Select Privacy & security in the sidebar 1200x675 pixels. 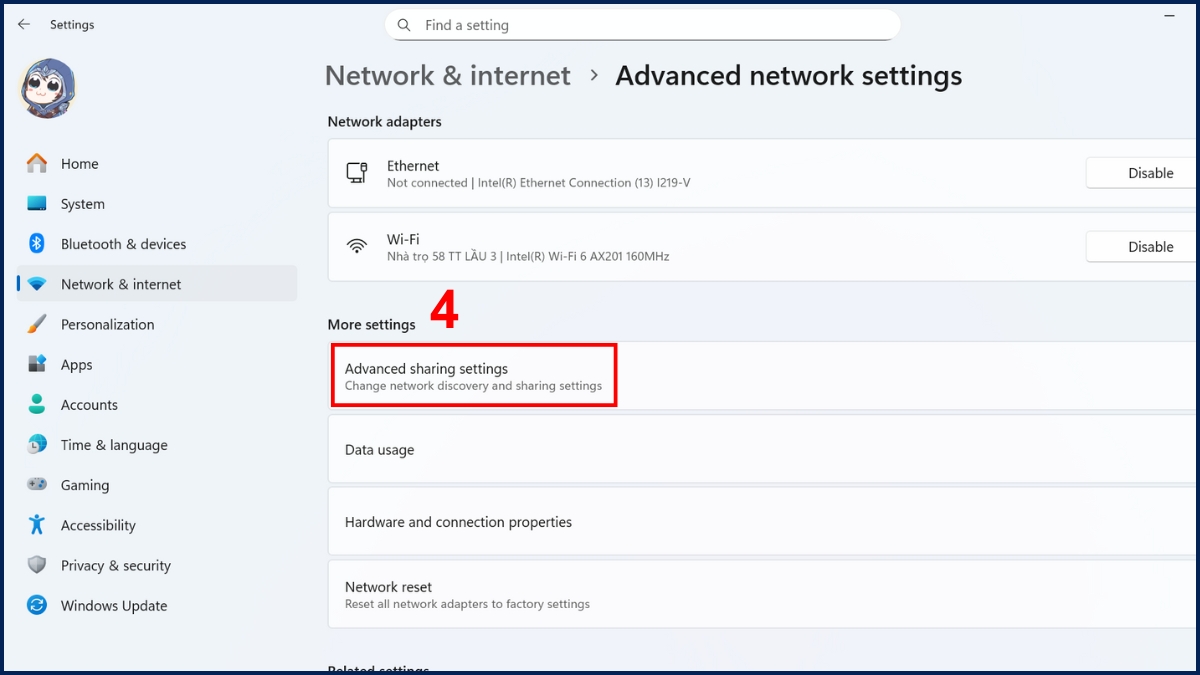click(x=37, y=565)
